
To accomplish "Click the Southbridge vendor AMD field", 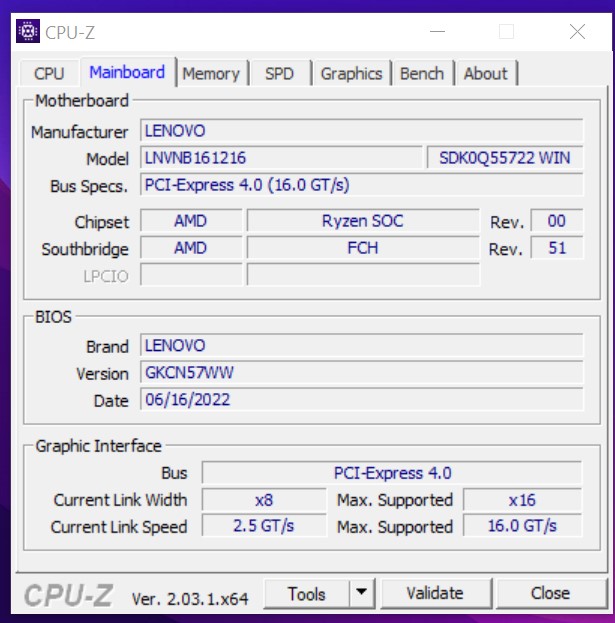I will click(x=191, y=248).
